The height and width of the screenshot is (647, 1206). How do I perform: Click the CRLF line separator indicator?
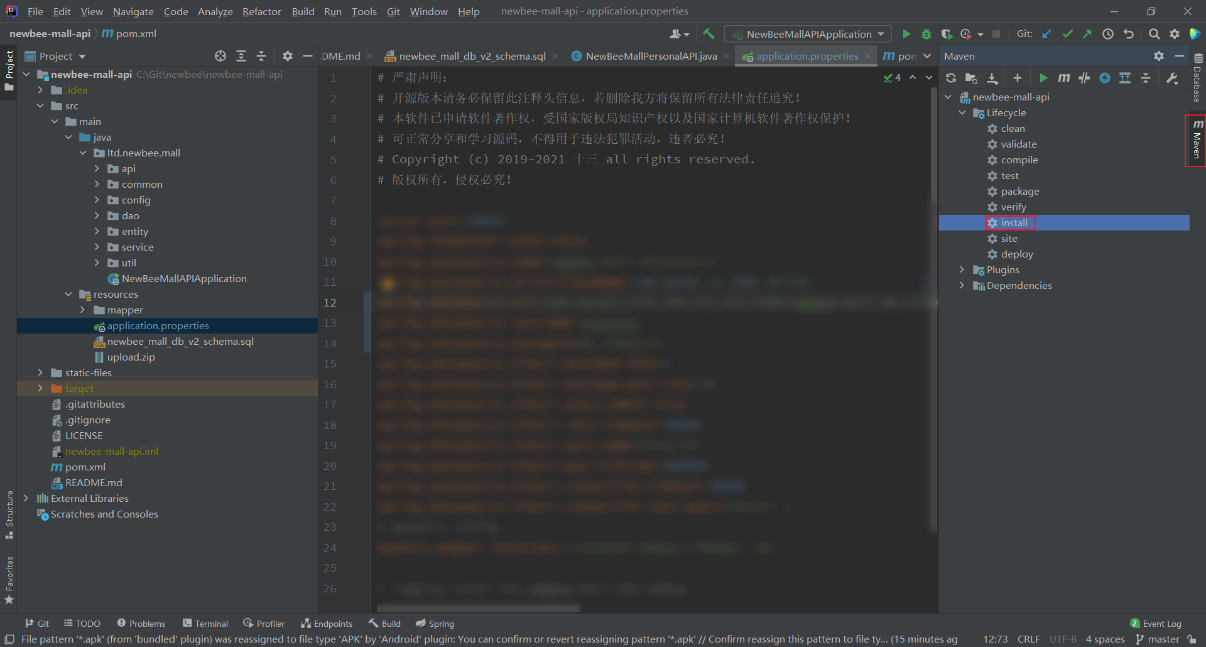(x=1028, y=639)
